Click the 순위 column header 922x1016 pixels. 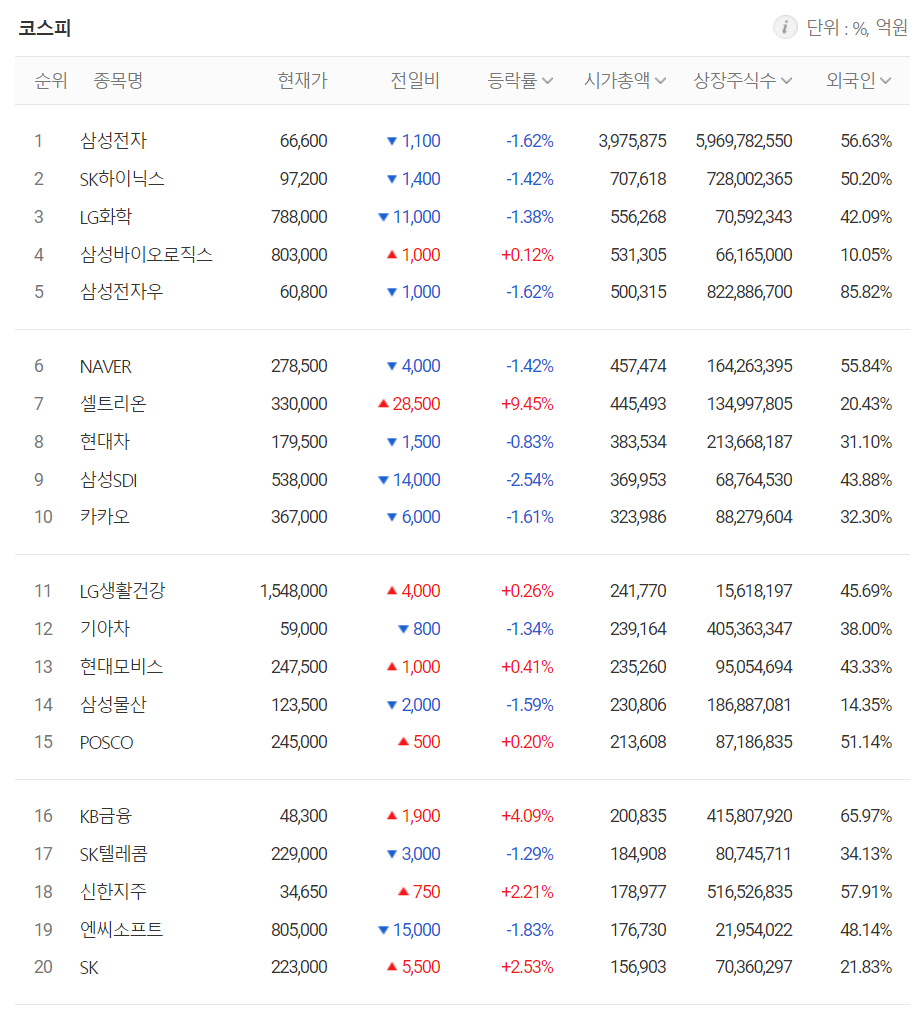coord(51,80)
